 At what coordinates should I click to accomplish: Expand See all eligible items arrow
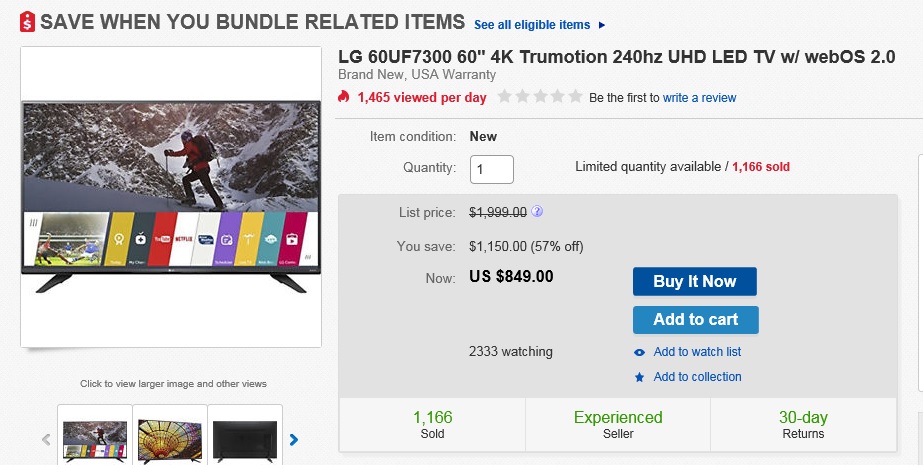601,25
